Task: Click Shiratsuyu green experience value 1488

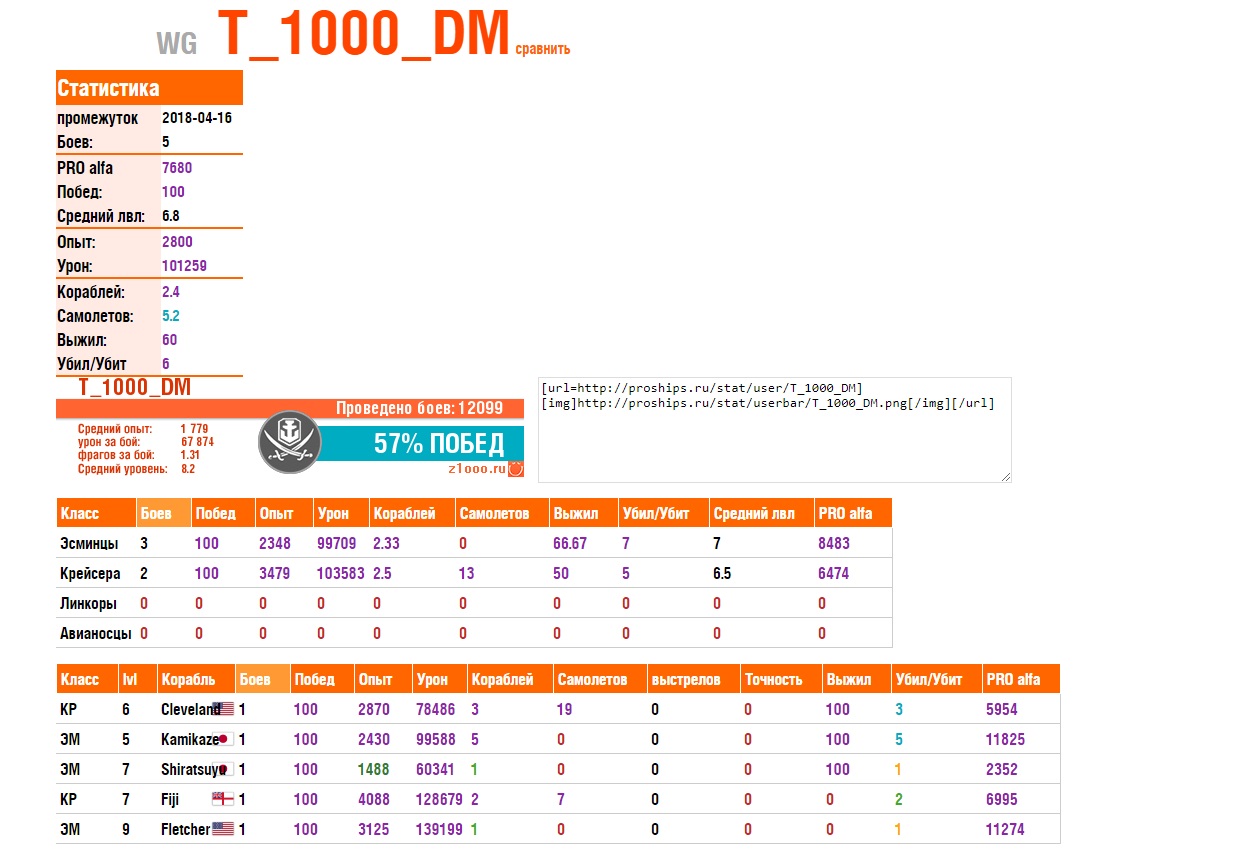Action: [374, 769]
